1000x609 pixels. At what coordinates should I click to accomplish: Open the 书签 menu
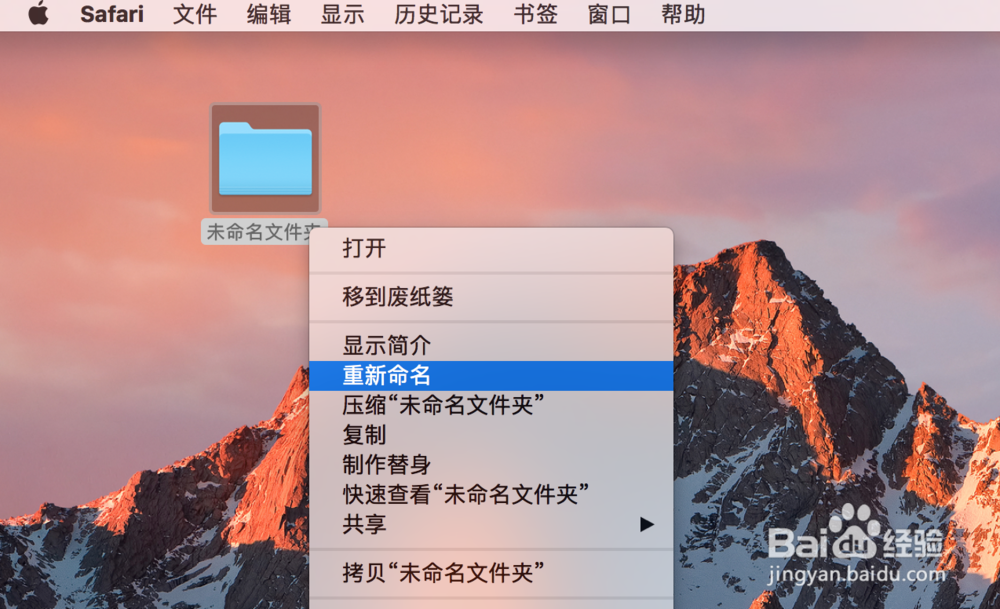click(x=536, y=14)
